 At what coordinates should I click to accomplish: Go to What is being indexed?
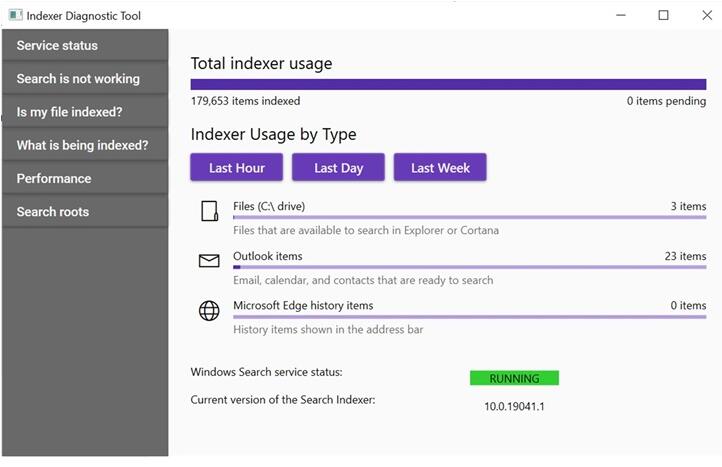[x=85, y=145]
